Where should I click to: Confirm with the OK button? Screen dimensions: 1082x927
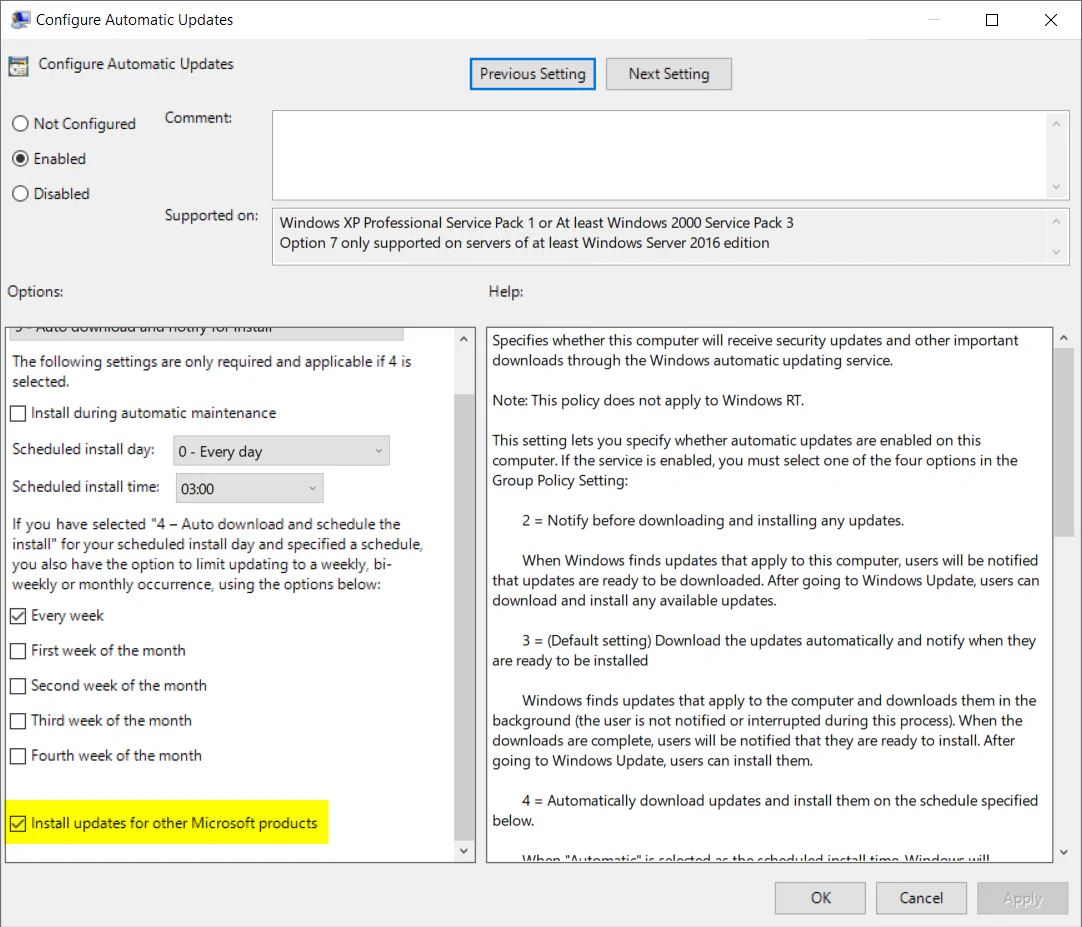pos(820,898)
